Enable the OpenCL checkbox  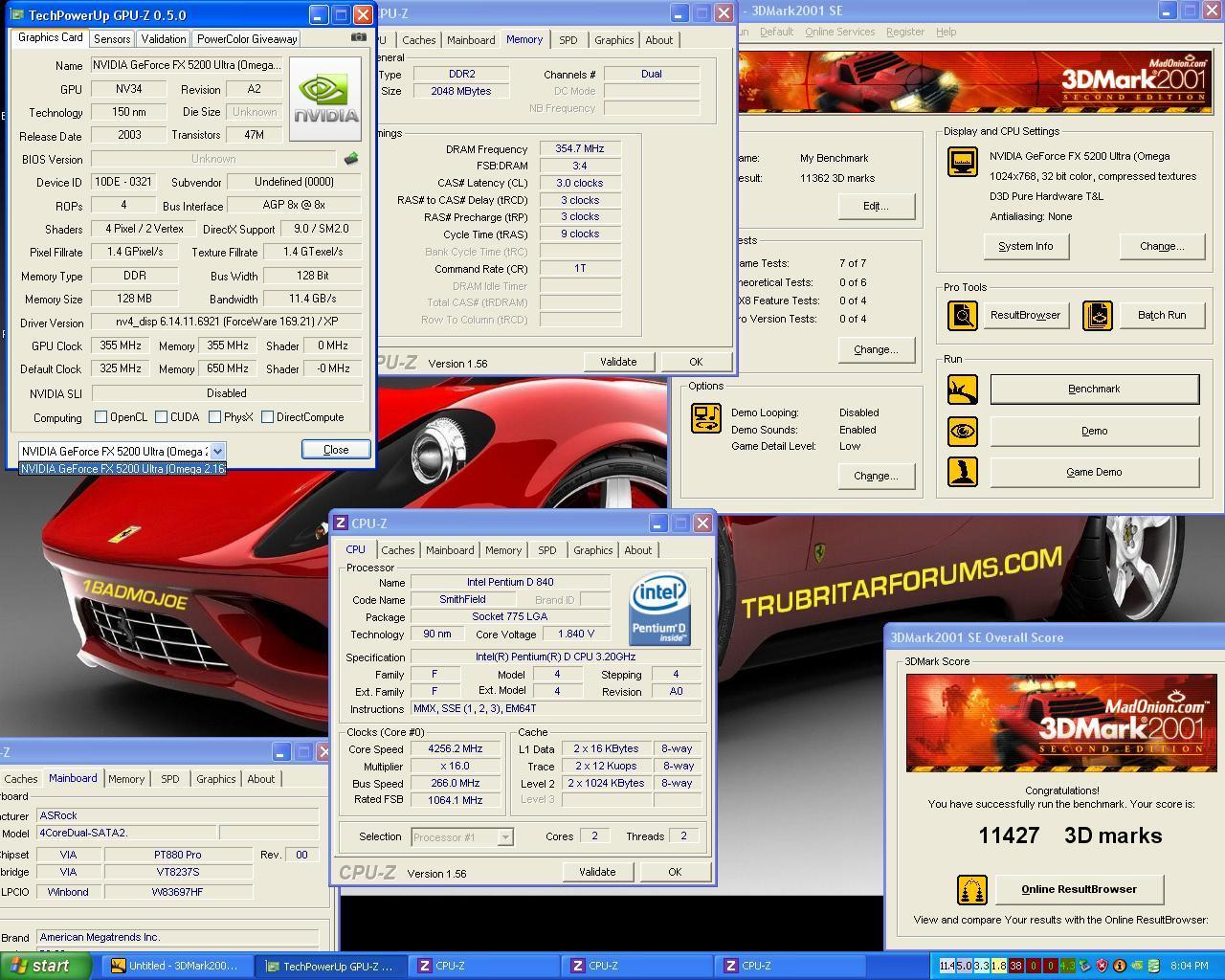pyautogui.click(x=100, y=417)
